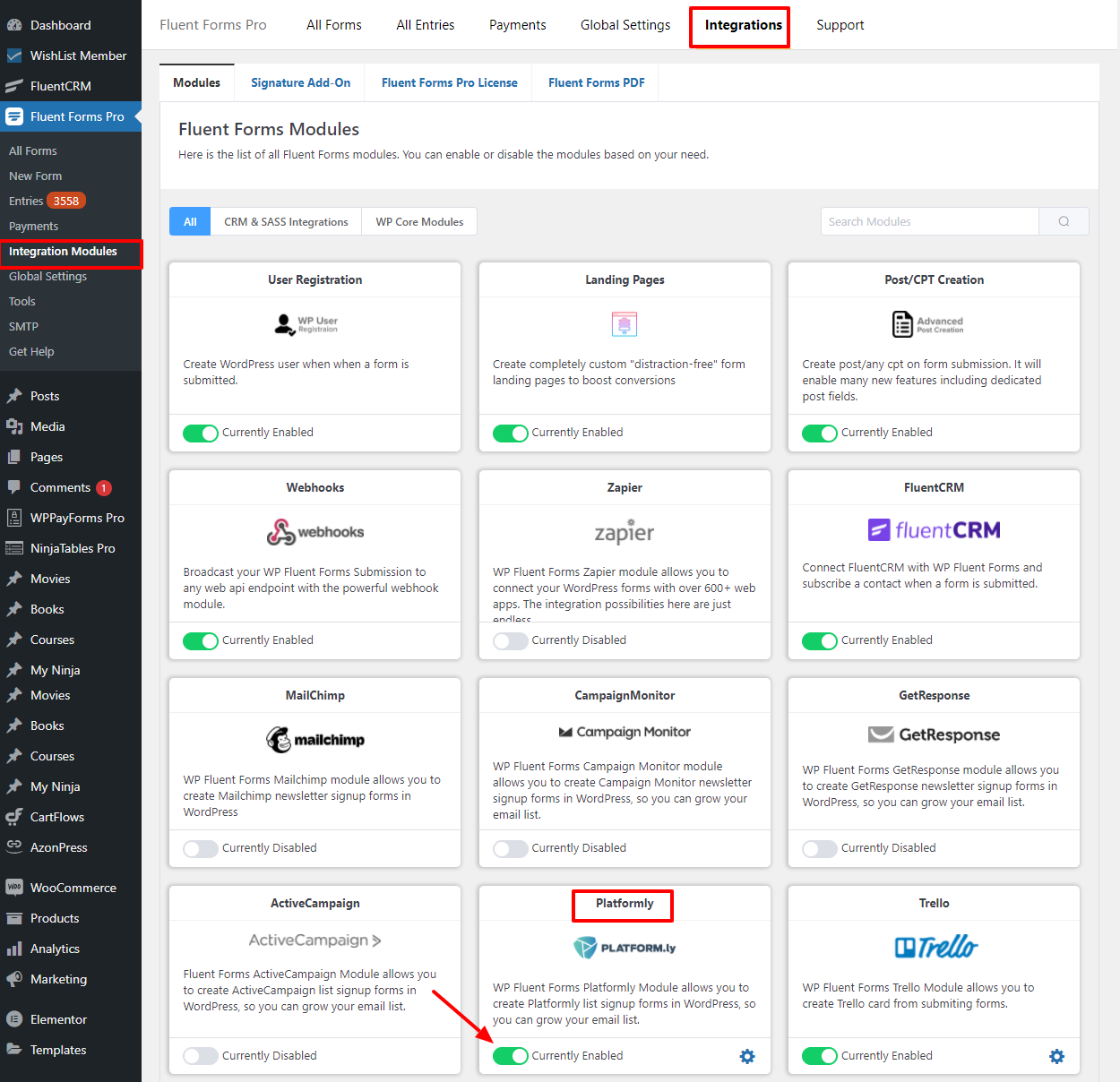Disable the User Registration module toggle
The height and width of the screenshot is (1082, 1120).
tap(201, 434)
